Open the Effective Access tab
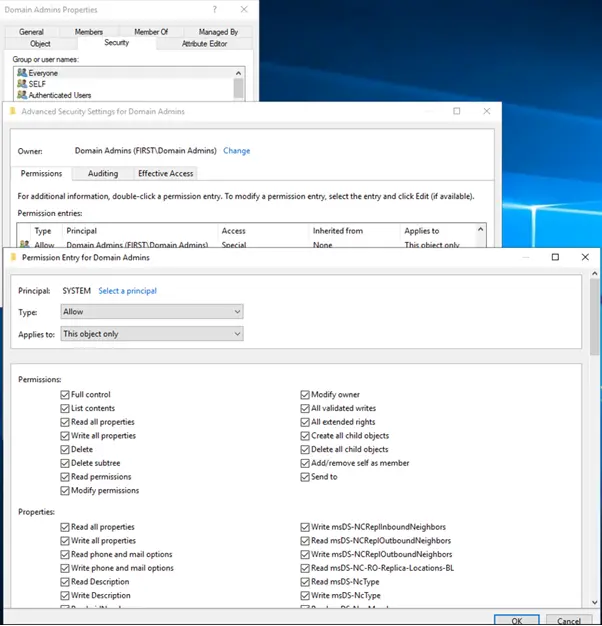This screenshot has width=602, height=626. click(165, 173)
